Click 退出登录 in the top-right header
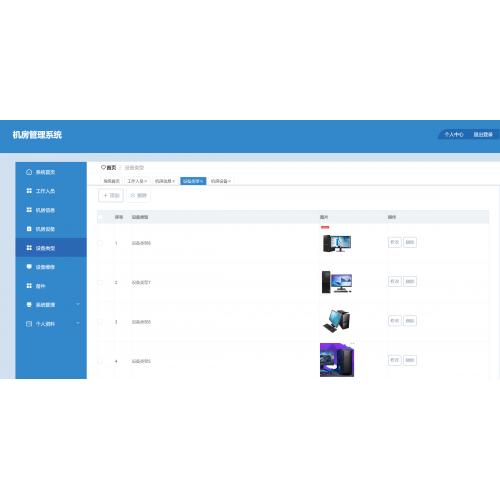This screenshot has width=500, height=500. click(x=483, y=134)
